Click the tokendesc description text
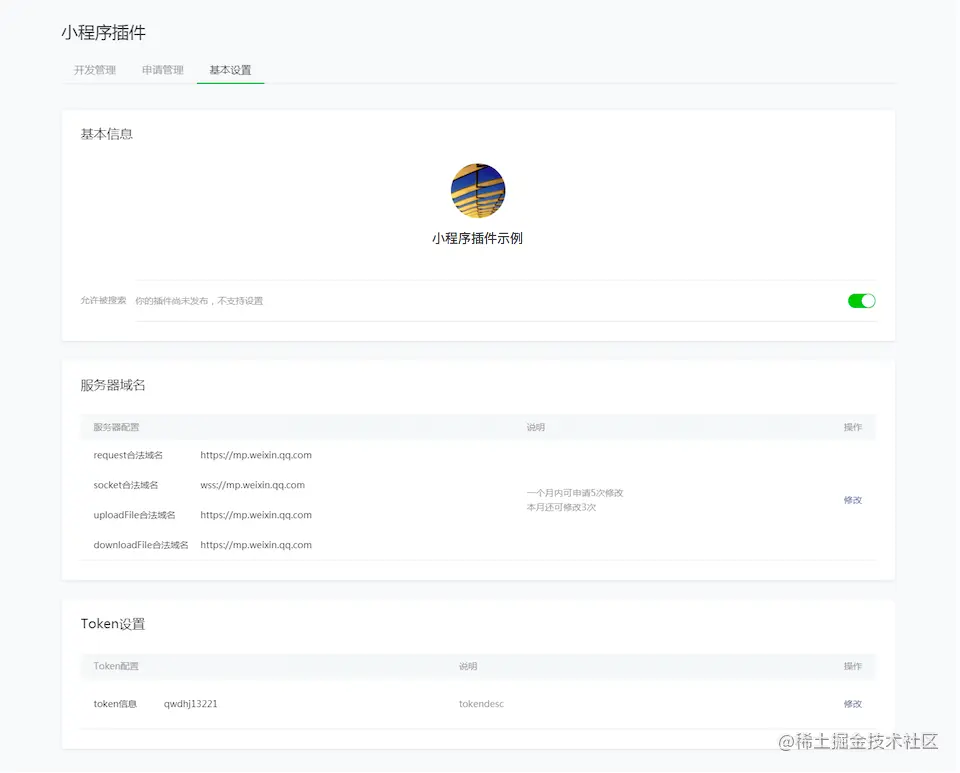The height and width of the screenshot is (773, 960). coord(481,704)
